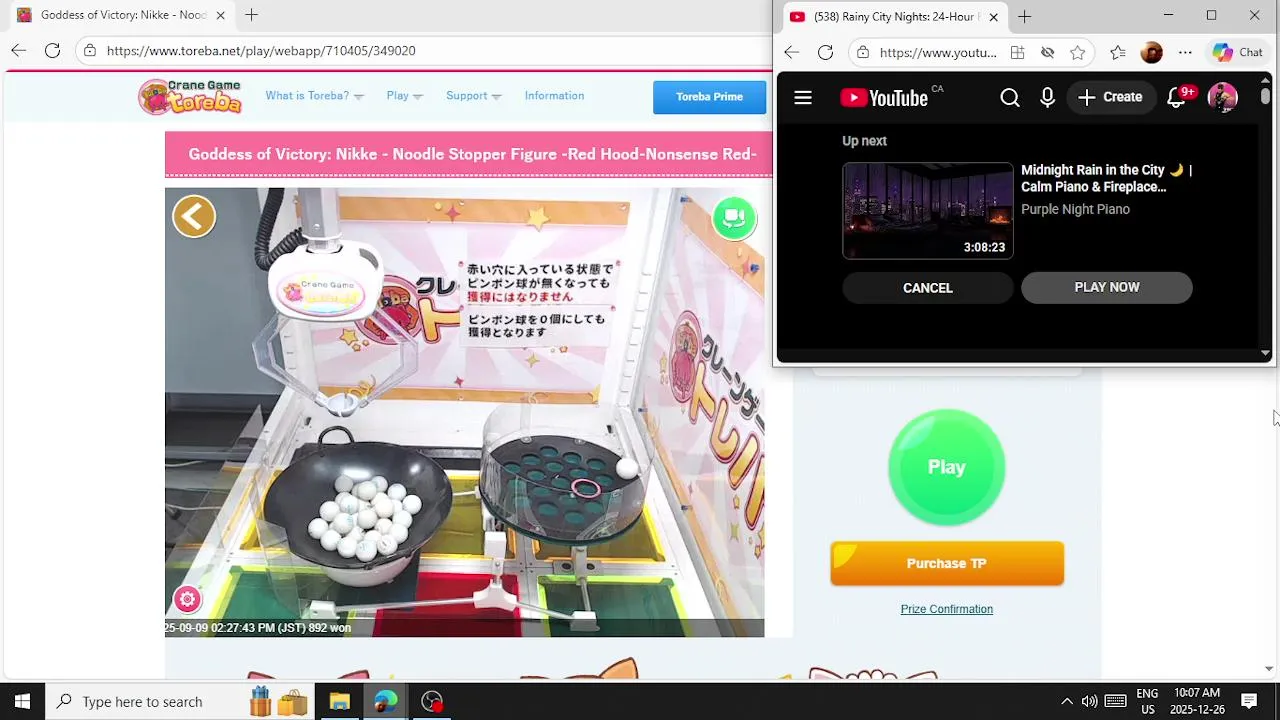
Task: Go back in the Toreba browser window
Action: (18, 50)
